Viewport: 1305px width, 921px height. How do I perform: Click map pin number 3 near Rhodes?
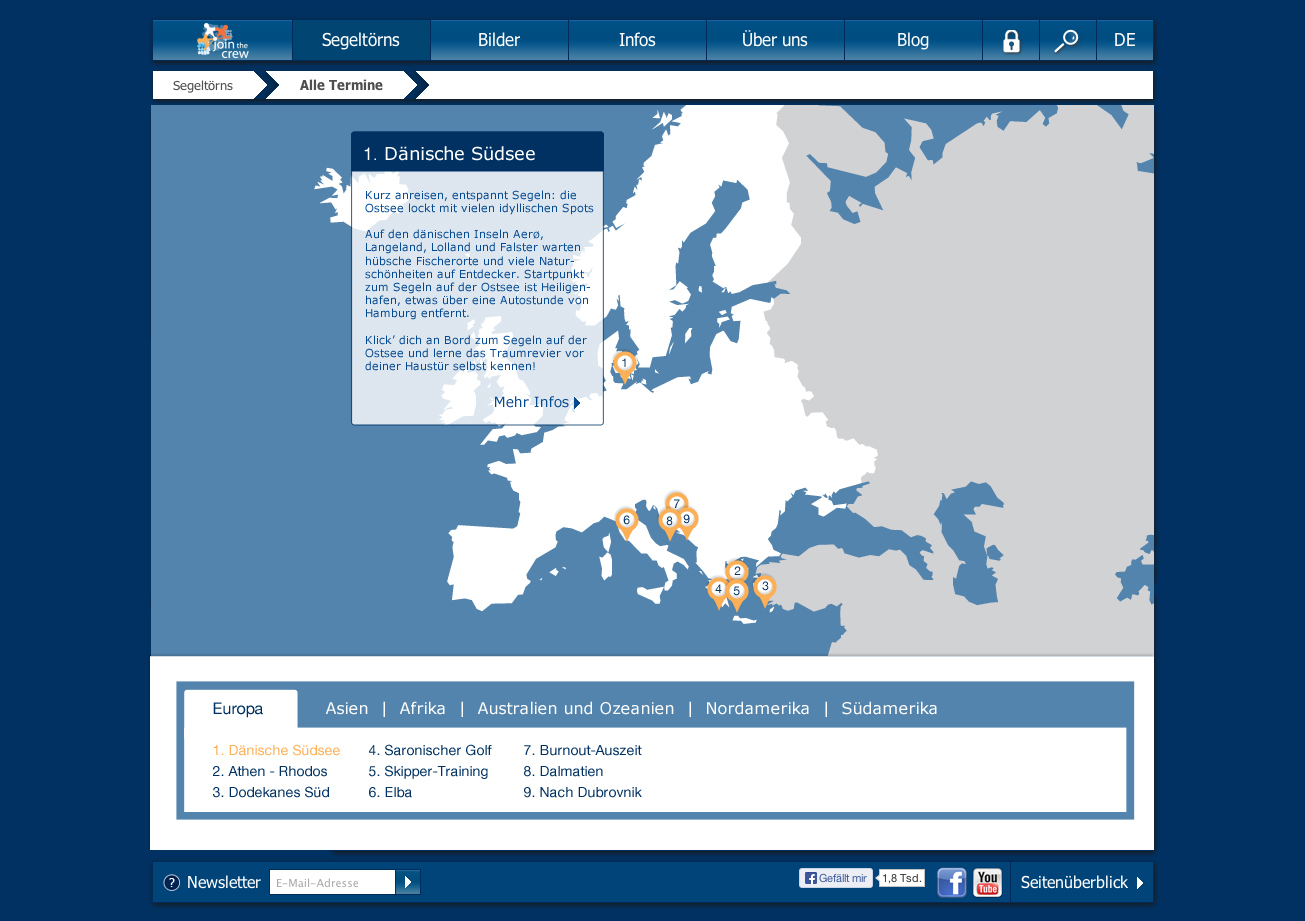tap(764, 588)
